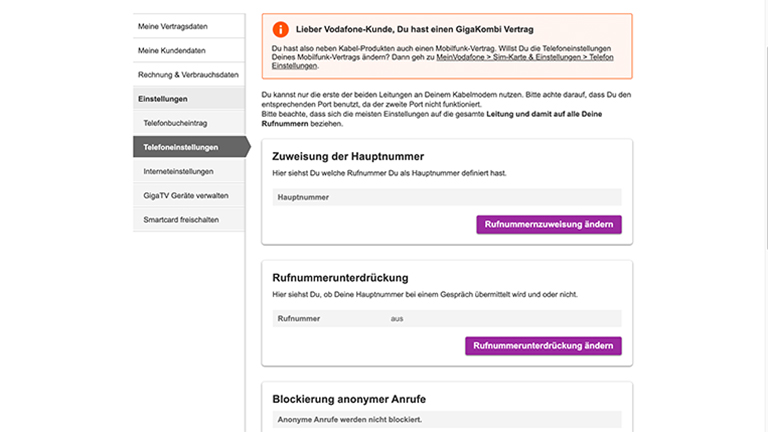The width and height of the screenshot is (768, 432).
Task: Click the Blockierung anonymer Anrufe heading
Action: [x=350, y=399]
